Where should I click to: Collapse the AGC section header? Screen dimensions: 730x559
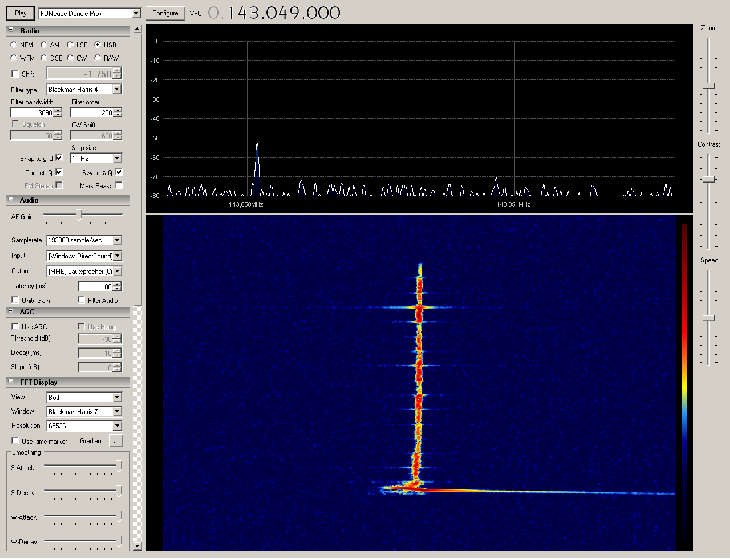(x=11, y=311)
